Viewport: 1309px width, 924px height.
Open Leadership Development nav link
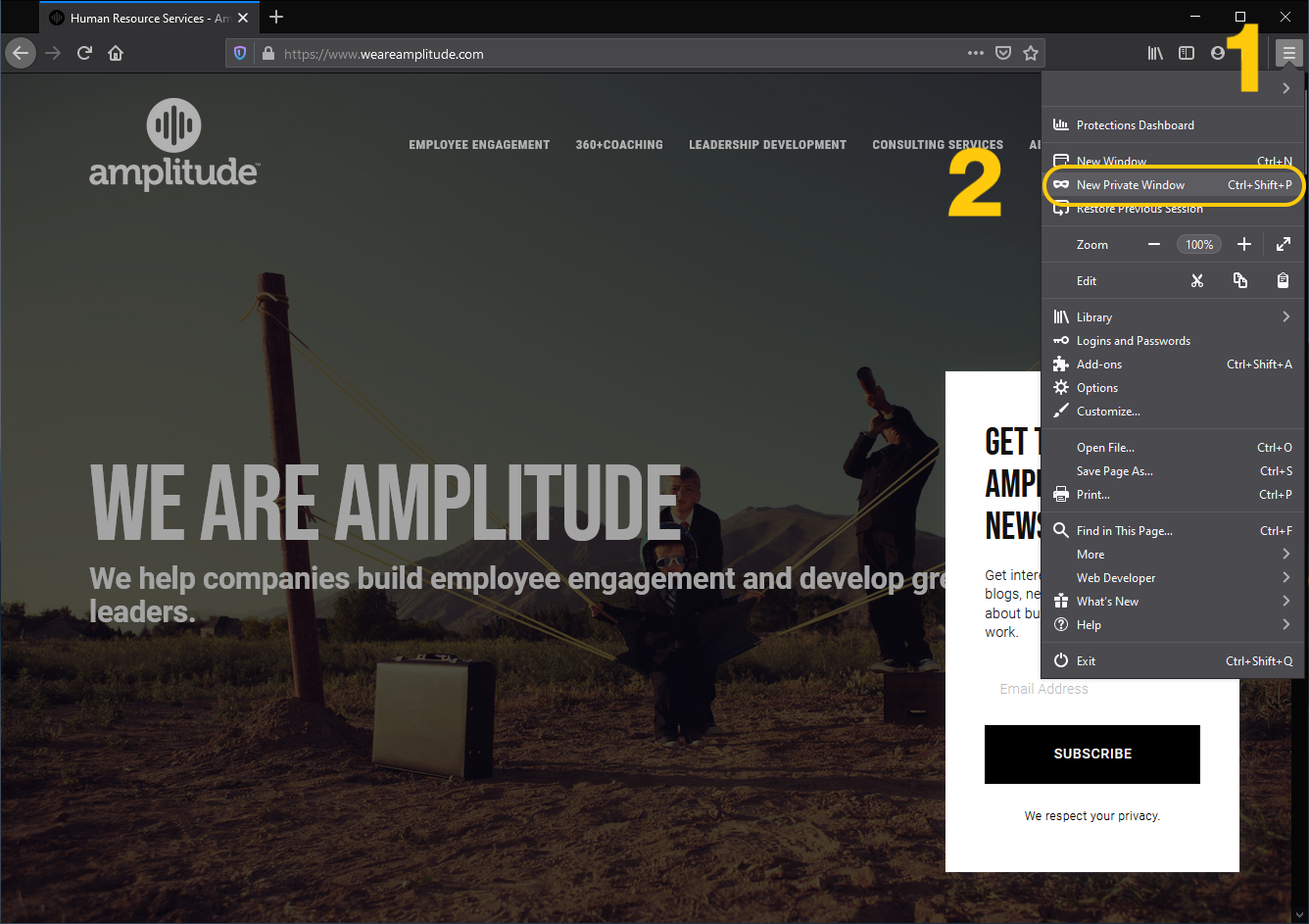[x=767, y=144]
